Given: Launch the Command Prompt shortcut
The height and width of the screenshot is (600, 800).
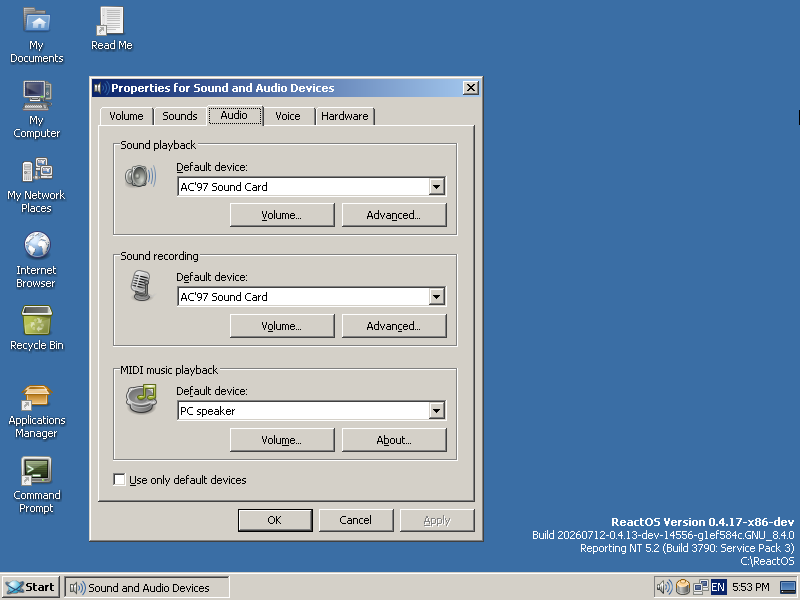Looking at the screenshot, I should pyautogui.click(x=37, y=486).
